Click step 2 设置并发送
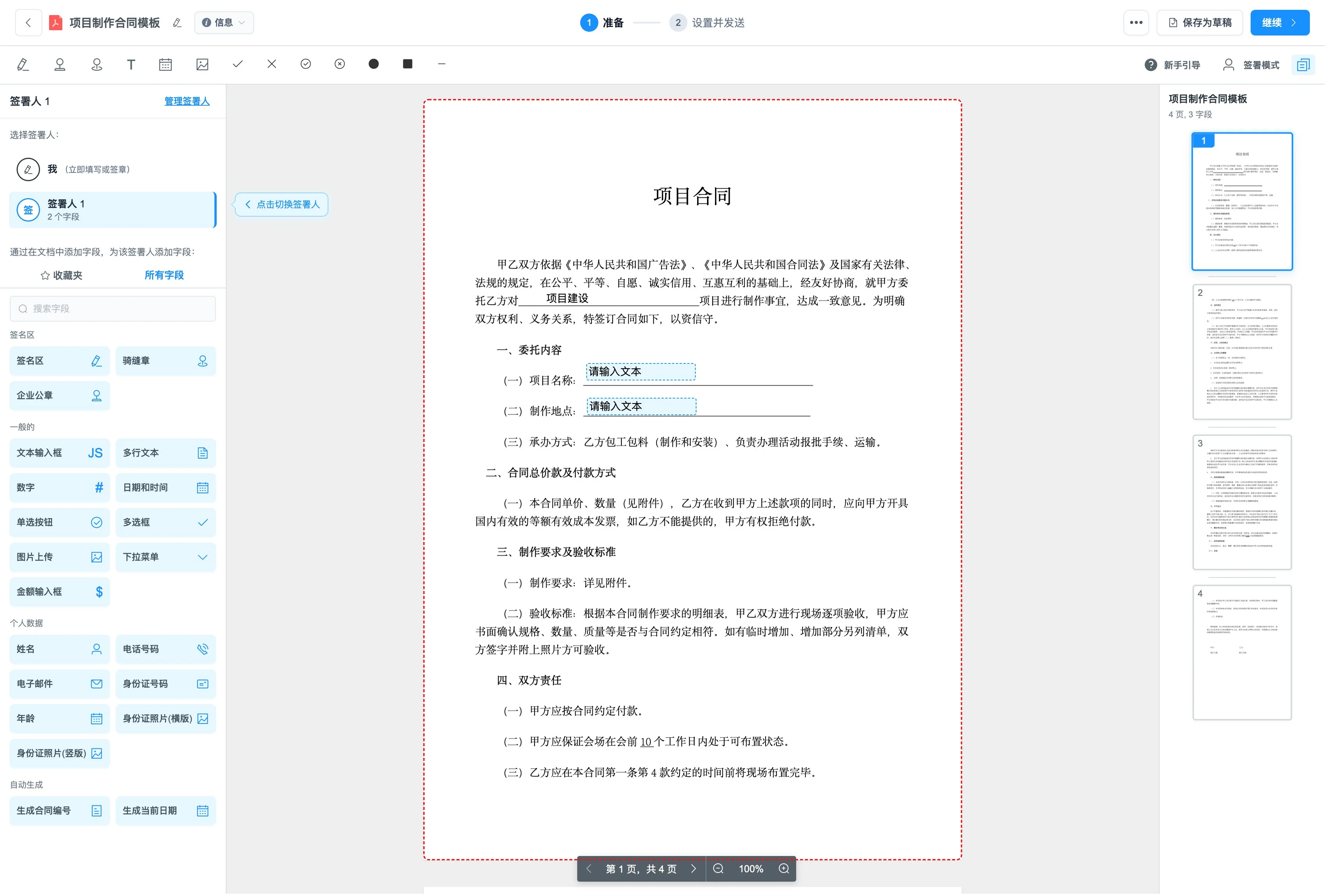The image size is (1325, 896). pos(707,23)
